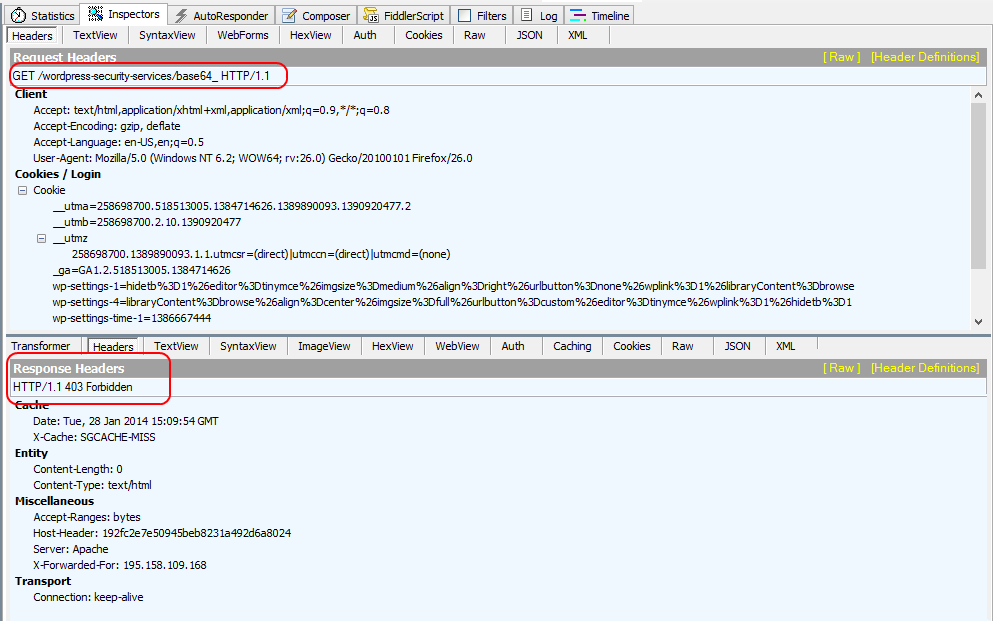Screen dimensions: 993x621
Task: Select the Accept-Encoding header line
Action: pos(106,126)
